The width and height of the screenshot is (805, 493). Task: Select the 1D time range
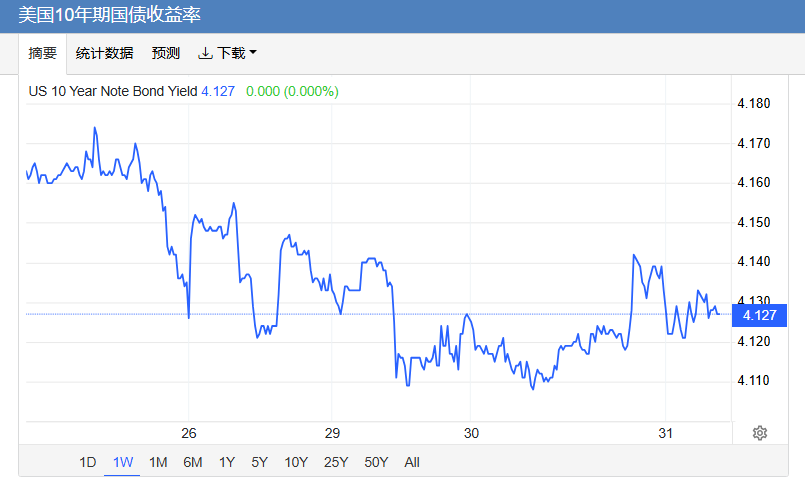(88, 462)
